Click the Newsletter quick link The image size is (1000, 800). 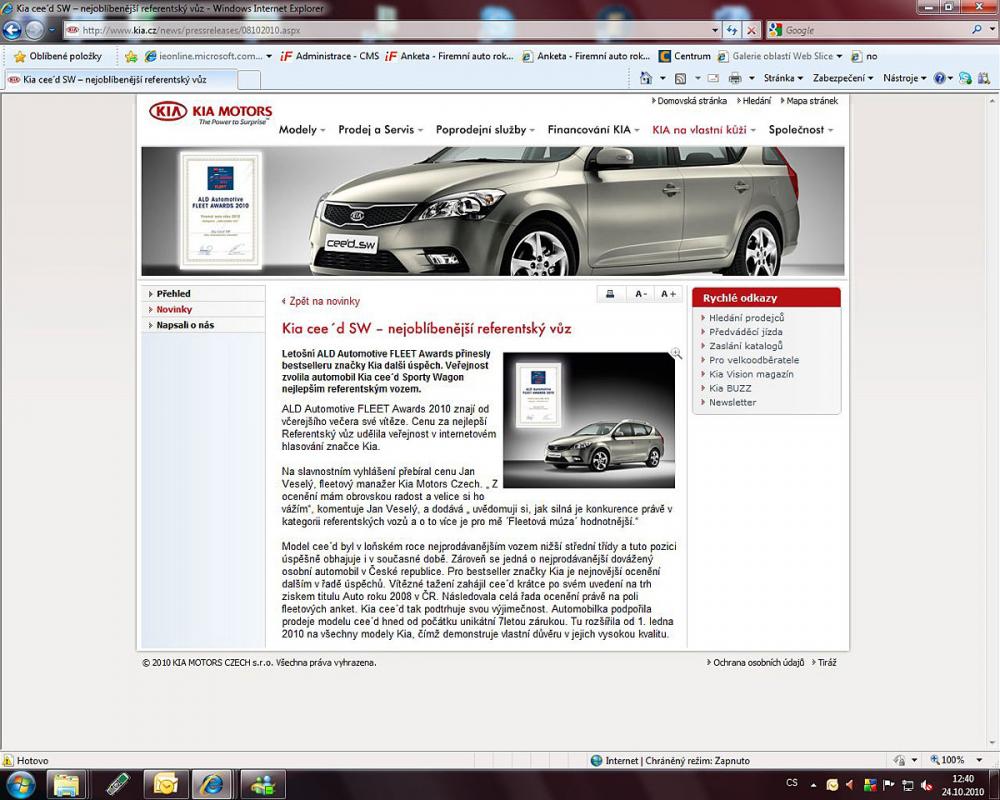tap(732, 402)
